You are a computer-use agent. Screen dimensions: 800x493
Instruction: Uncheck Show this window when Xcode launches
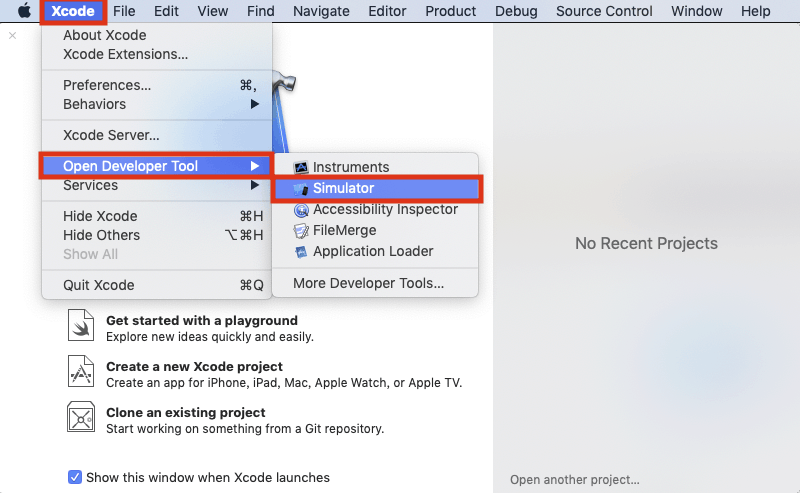click(x=75, y=477)
